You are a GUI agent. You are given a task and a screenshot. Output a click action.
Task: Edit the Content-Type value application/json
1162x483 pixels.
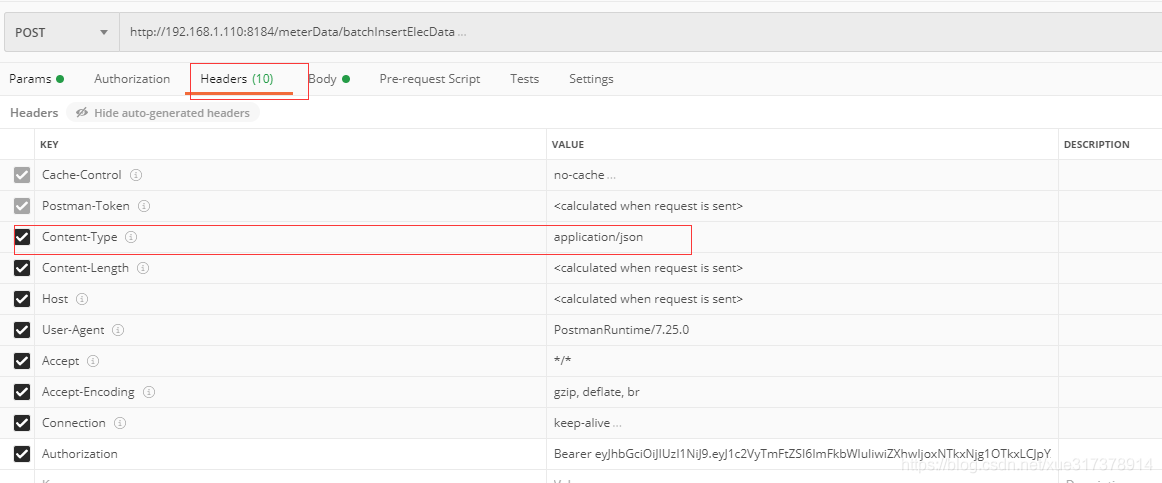[x=598, y=237]
